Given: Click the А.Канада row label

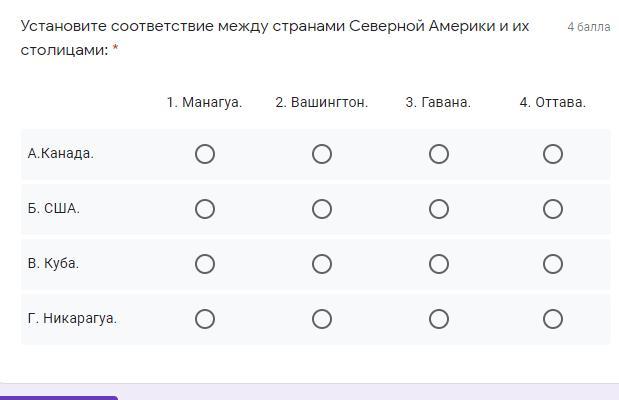Looking at the screenshot, I should tap(61, 153).
